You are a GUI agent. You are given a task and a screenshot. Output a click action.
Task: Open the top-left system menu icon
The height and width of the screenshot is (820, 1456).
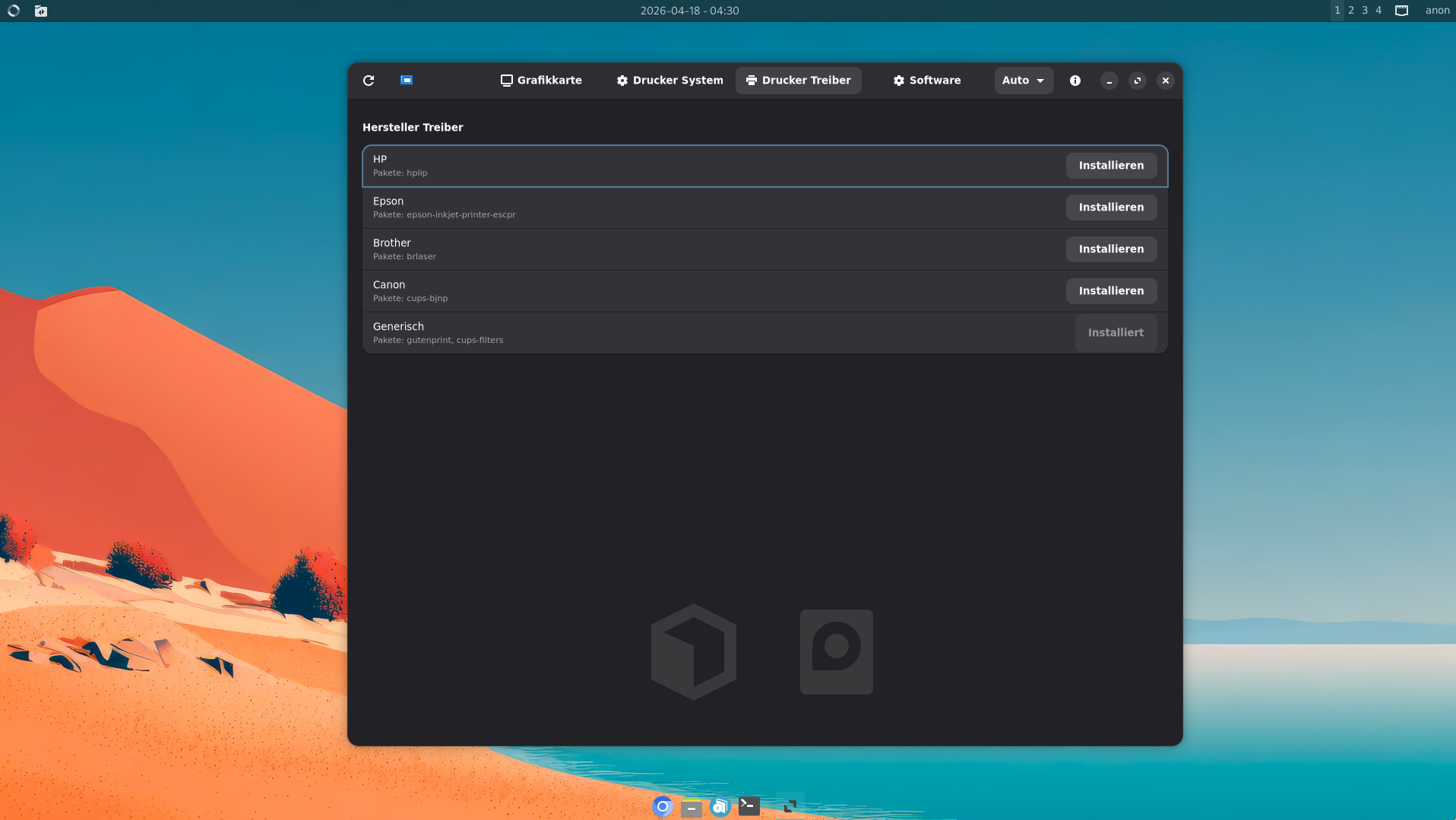(x=14, y=11)
